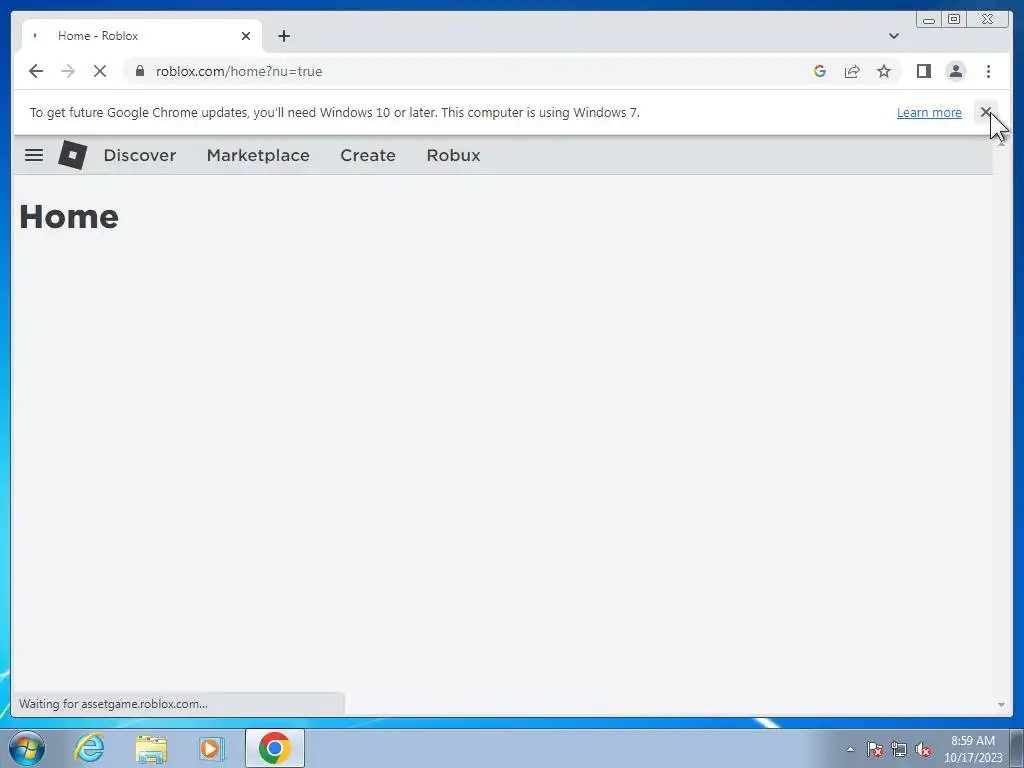Open the clock showing 8:59 AM
The width and height of the screenshot is (1024, 768).
[x=973, y=749]
